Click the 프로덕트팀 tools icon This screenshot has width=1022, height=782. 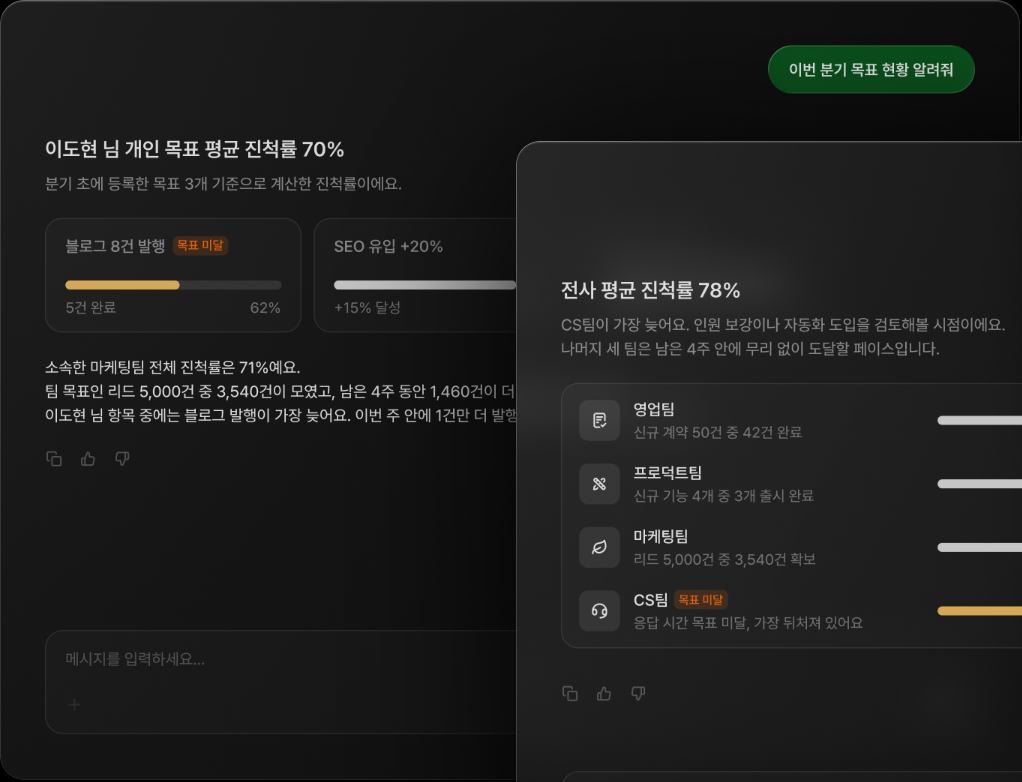(599, 484)
